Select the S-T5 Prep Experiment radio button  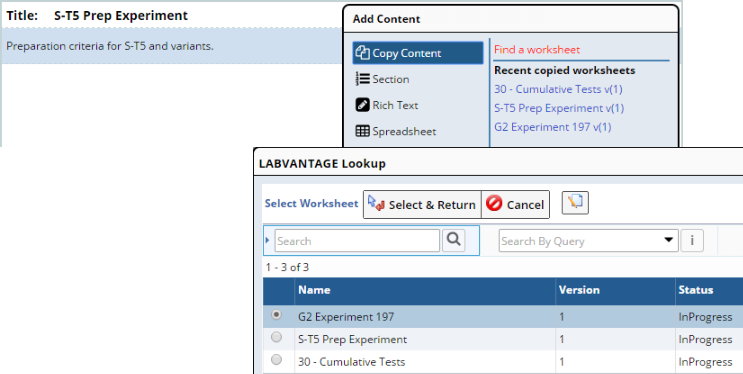pyautogui.click(x=276, y=337)
